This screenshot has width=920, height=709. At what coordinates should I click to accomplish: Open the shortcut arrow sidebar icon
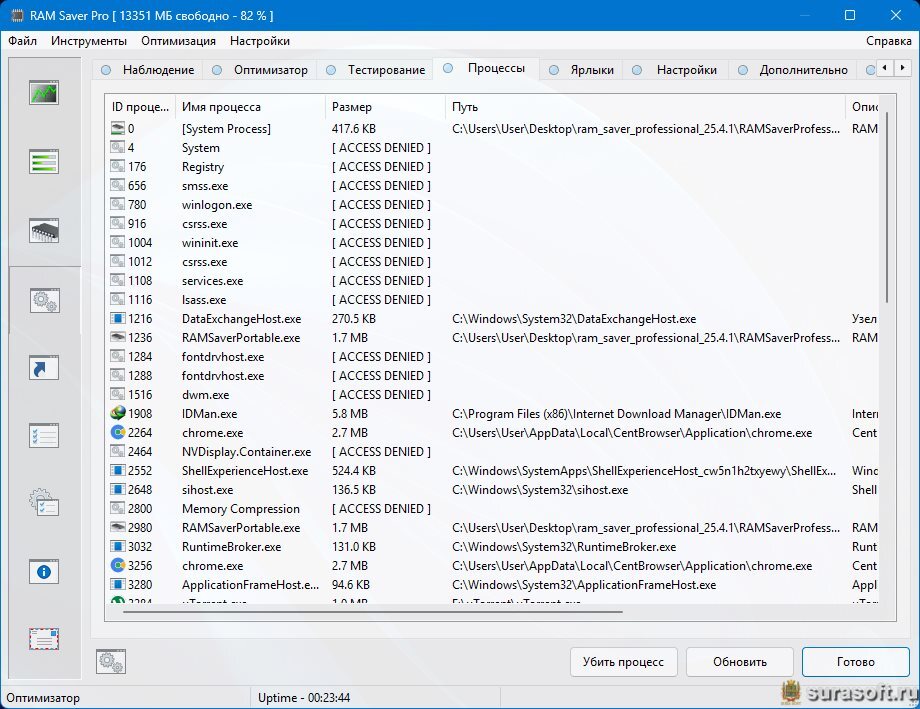coord(44,368)
